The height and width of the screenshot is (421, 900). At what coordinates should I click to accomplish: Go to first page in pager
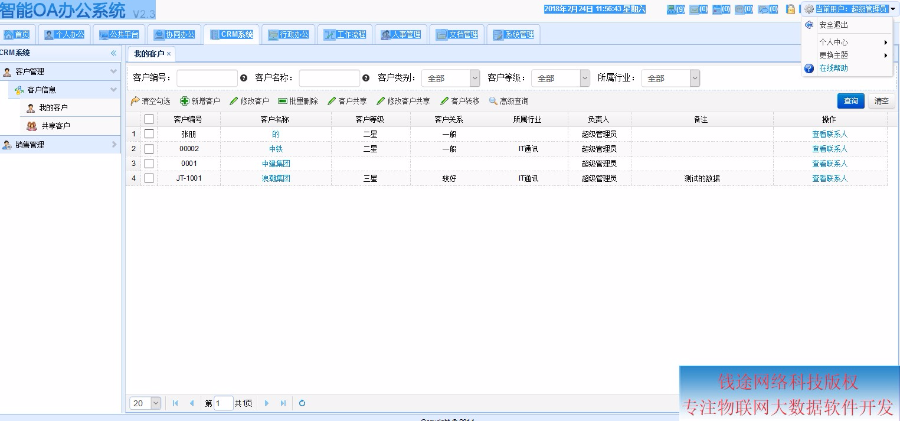[175, 403]
